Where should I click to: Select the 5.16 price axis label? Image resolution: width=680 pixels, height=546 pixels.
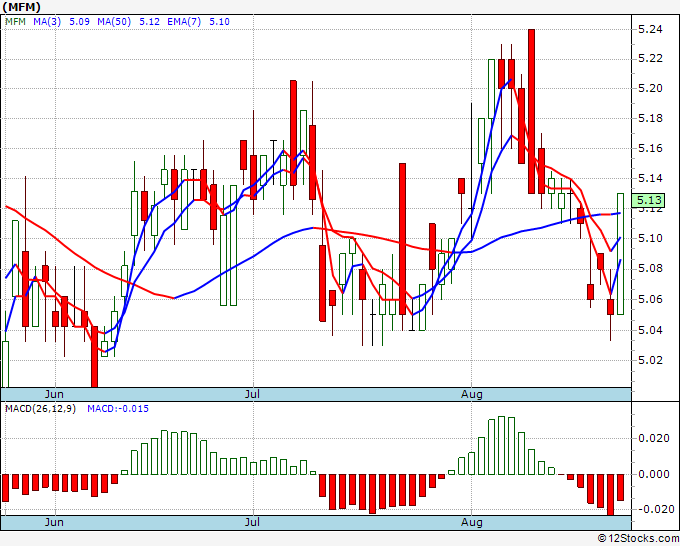(651, 148)
